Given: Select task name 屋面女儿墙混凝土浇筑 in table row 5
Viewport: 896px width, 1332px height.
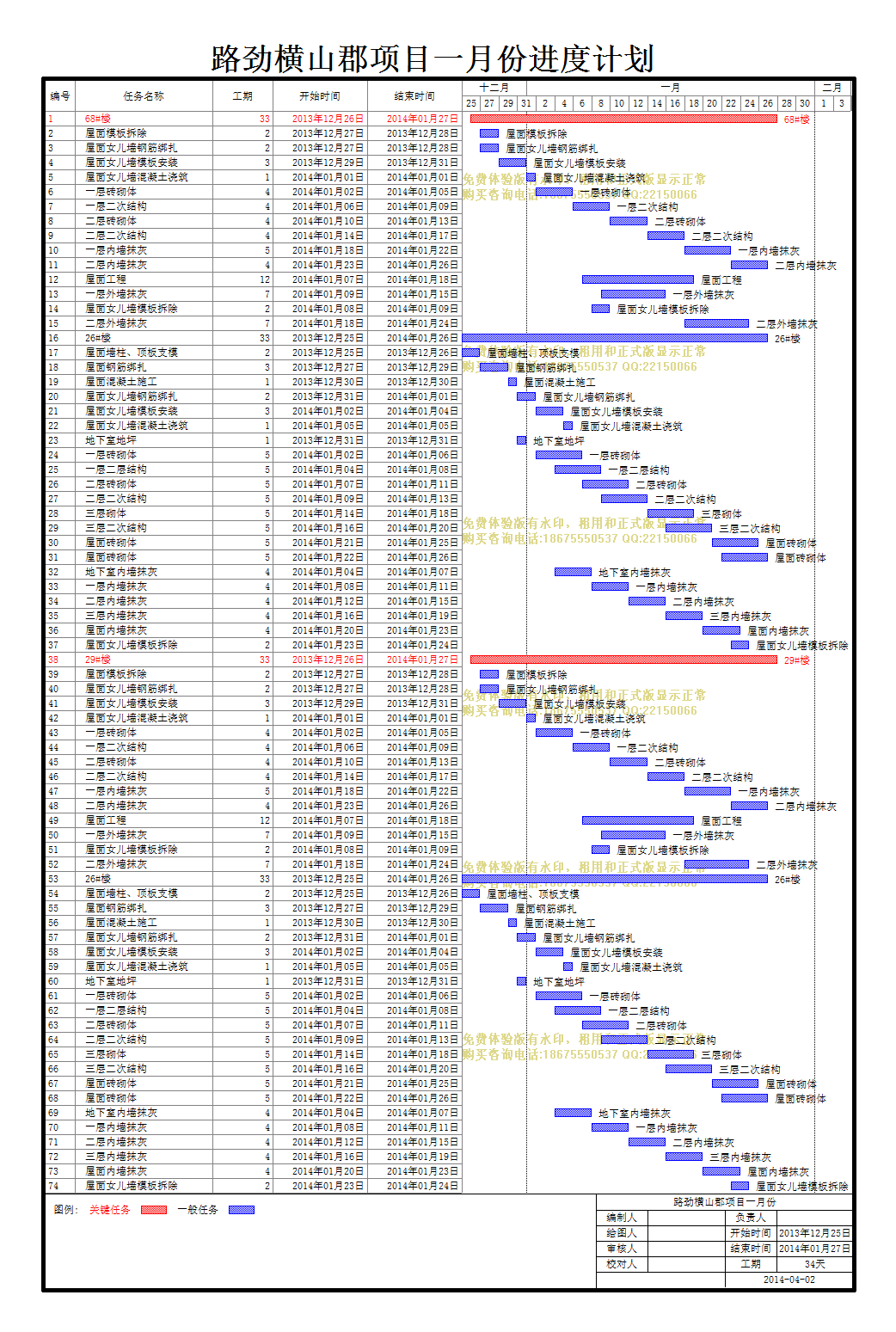Looking at the screenshot, I should pyautogui.click(x=137, y=177).
